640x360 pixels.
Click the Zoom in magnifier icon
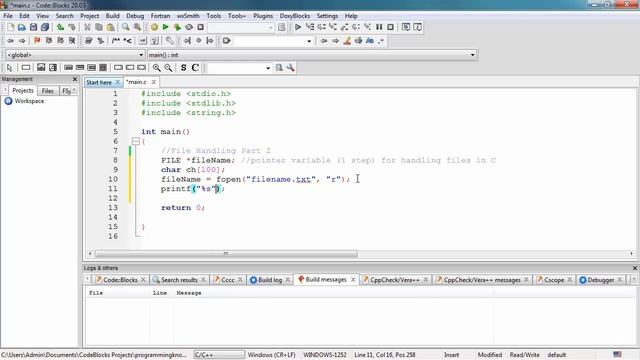(x=156, y=68)
